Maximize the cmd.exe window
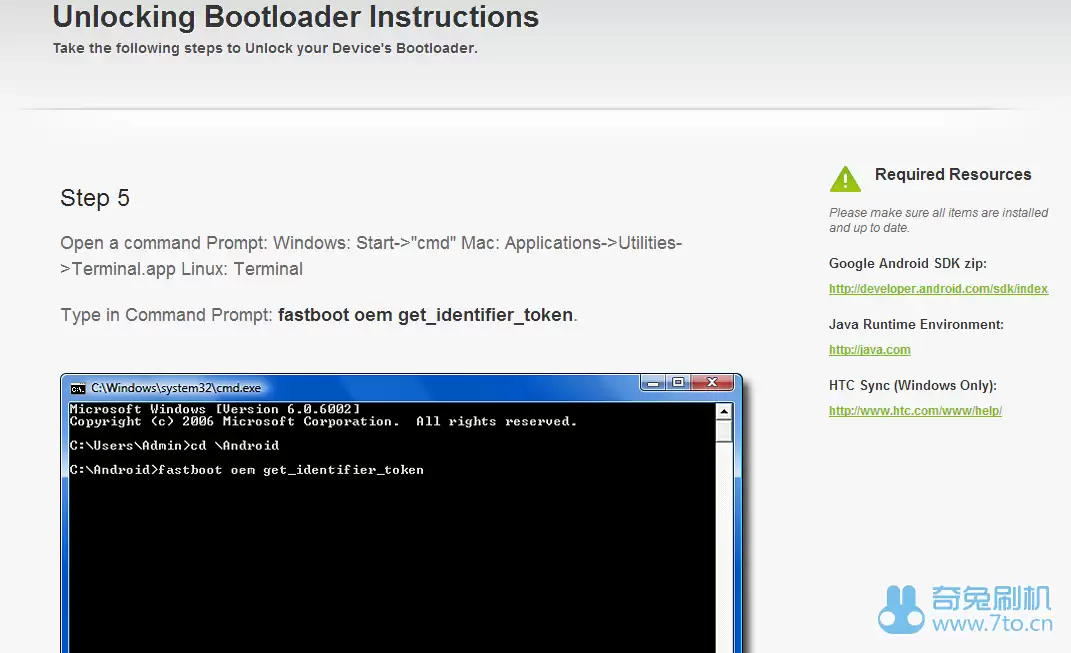This screenshot has height=653, width=1071. pyautogui.click(x=677, y=382)
